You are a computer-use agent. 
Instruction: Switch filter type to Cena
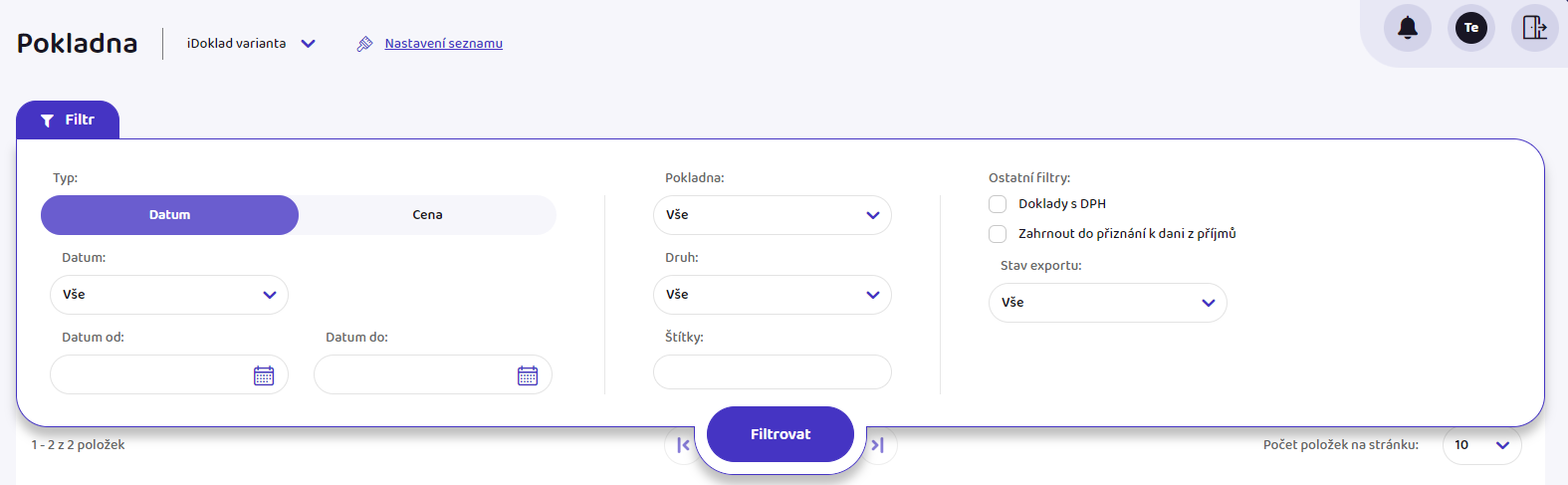(427, 215)
